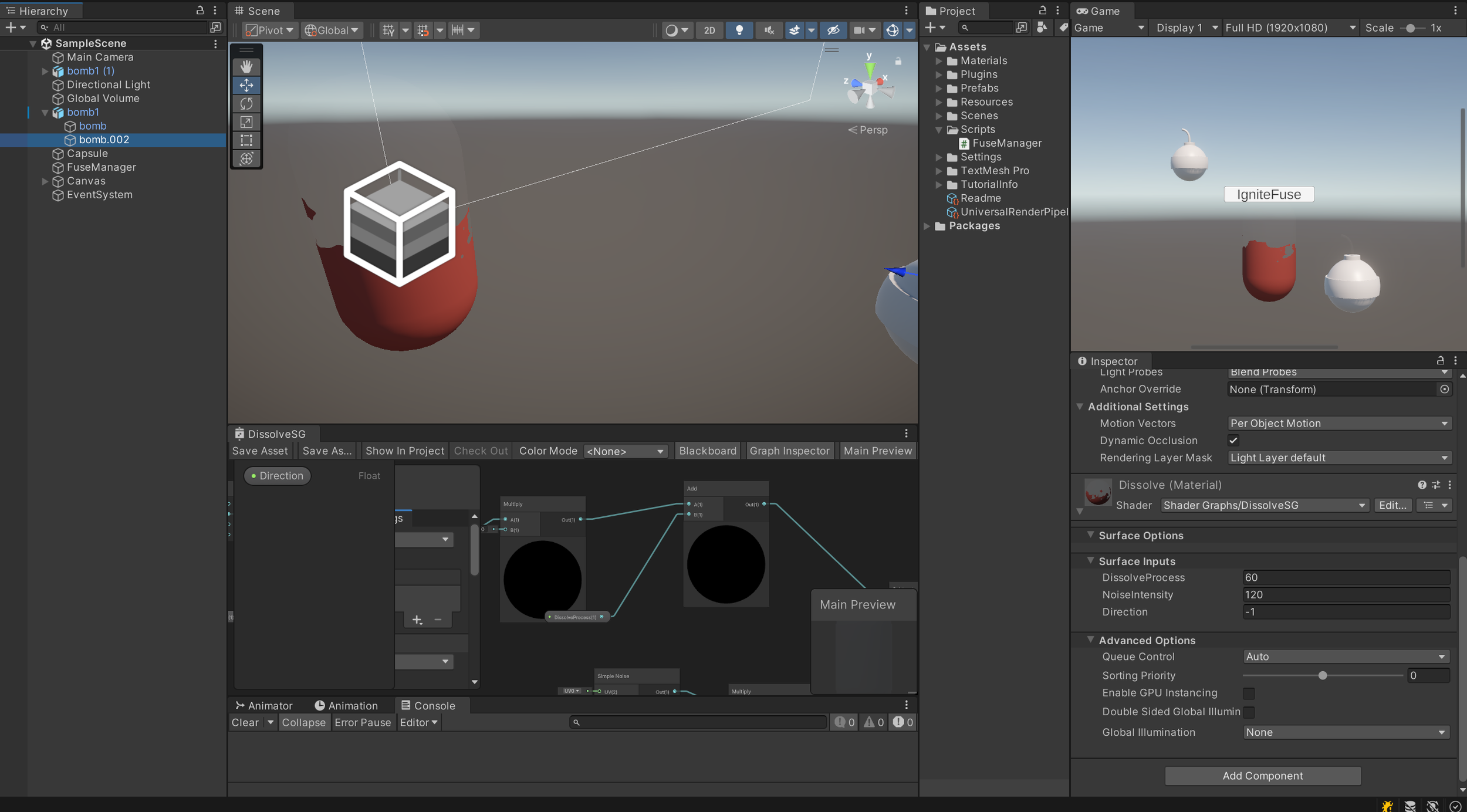Expand the Materials folder
The width and height of the screenshot is (1467, 812).
[939, 60]
